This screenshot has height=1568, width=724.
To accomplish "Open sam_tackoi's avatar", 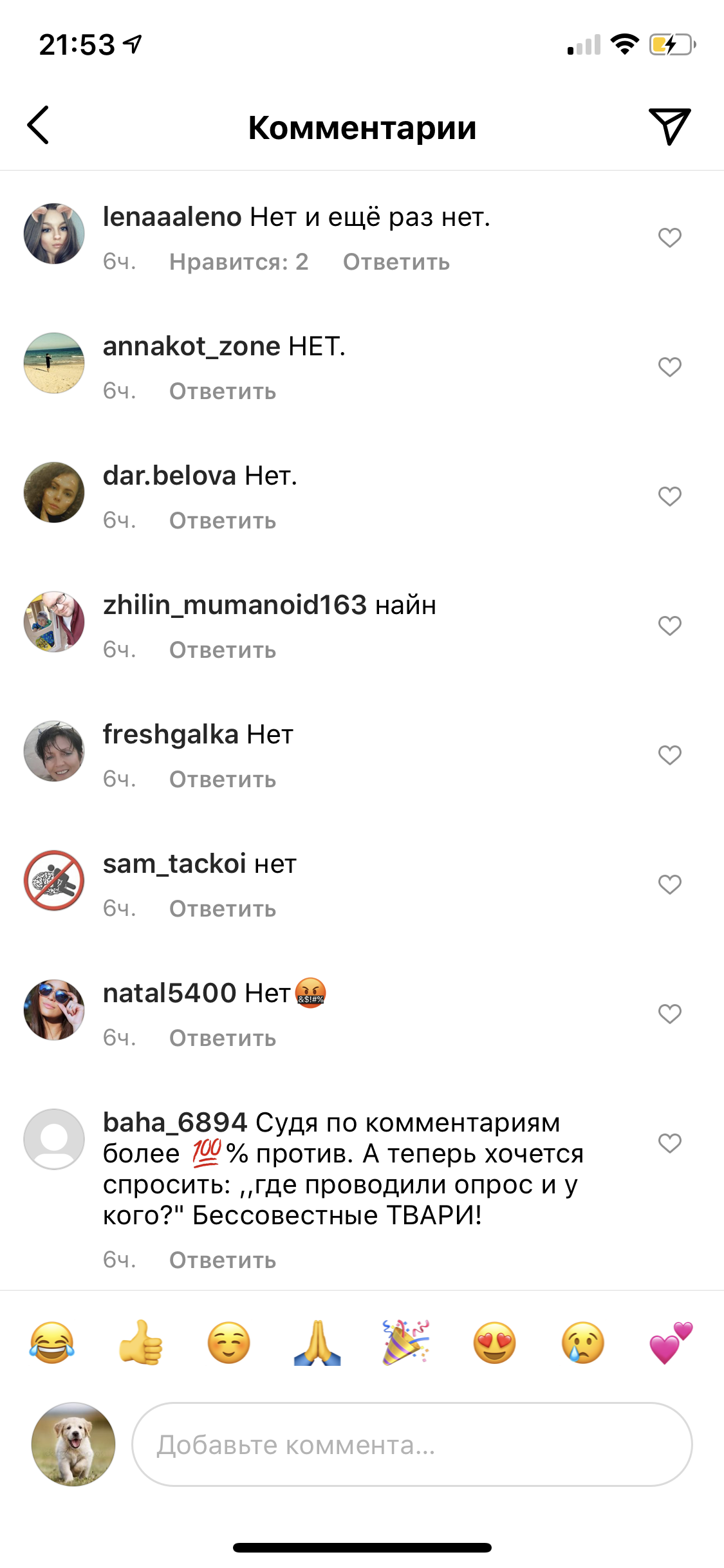I will [x=54, y=881].
